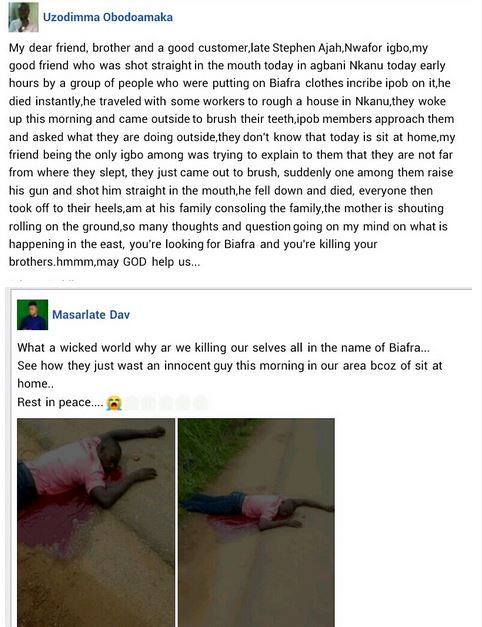Open the left attached photo in Masarlate's post
482x627 pixels.
coord(96,522)
